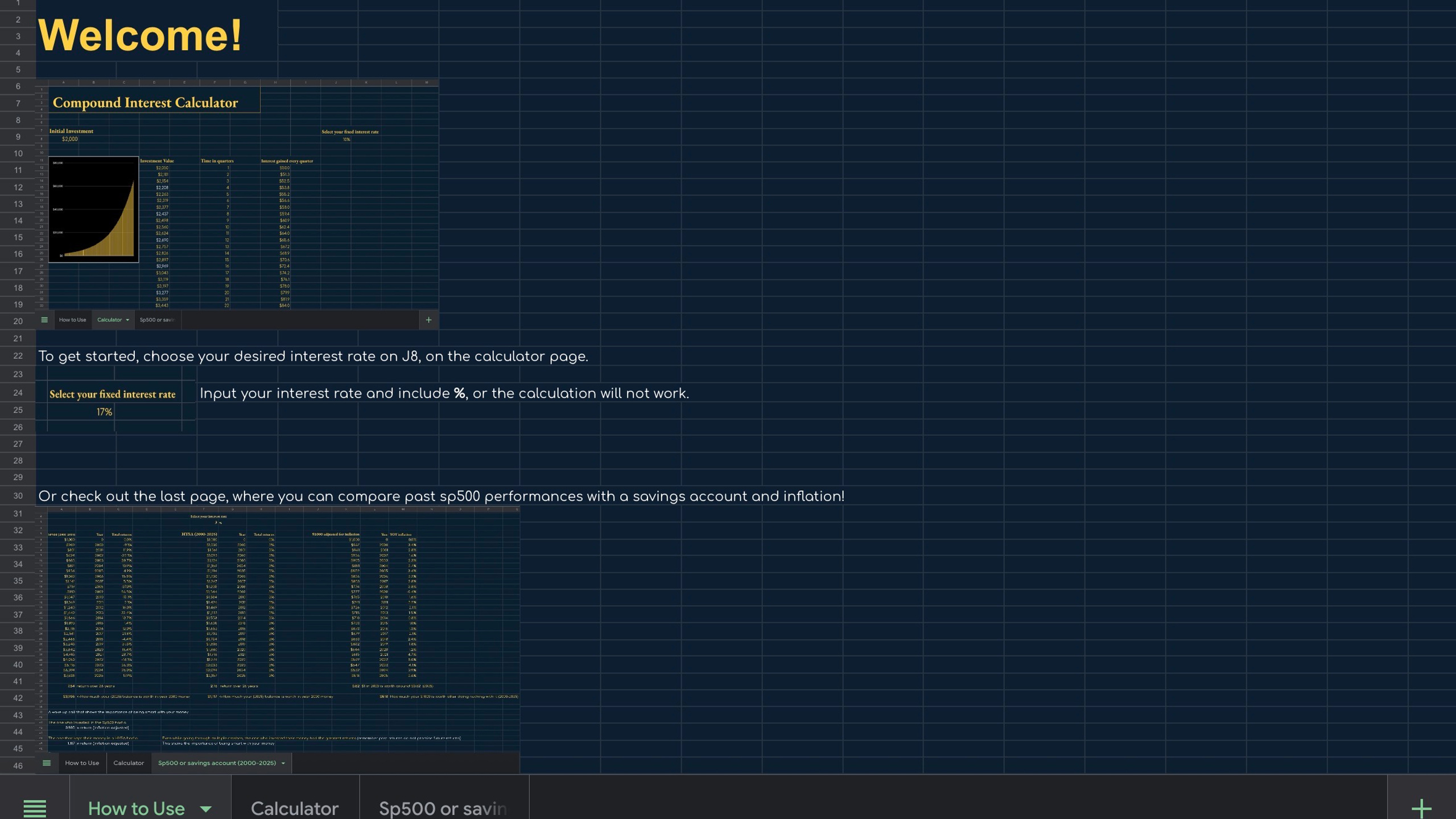Select the How to Use sheet tab
This screenshot has width=1456, height=819.
[137, 808]
